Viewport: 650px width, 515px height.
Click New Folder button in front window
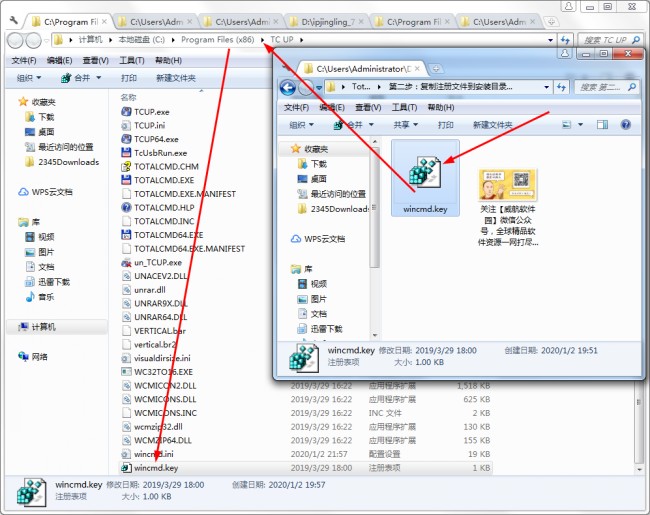(492, 124)
